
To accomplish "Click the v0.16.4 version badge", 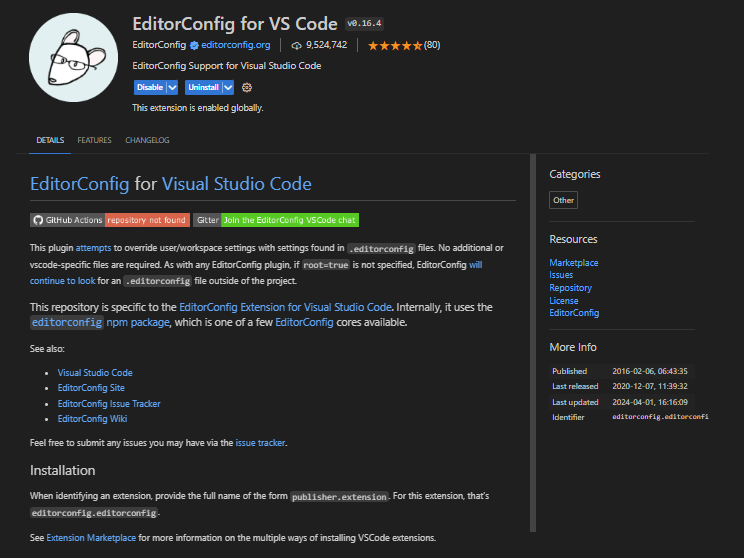I will [365, 22].
